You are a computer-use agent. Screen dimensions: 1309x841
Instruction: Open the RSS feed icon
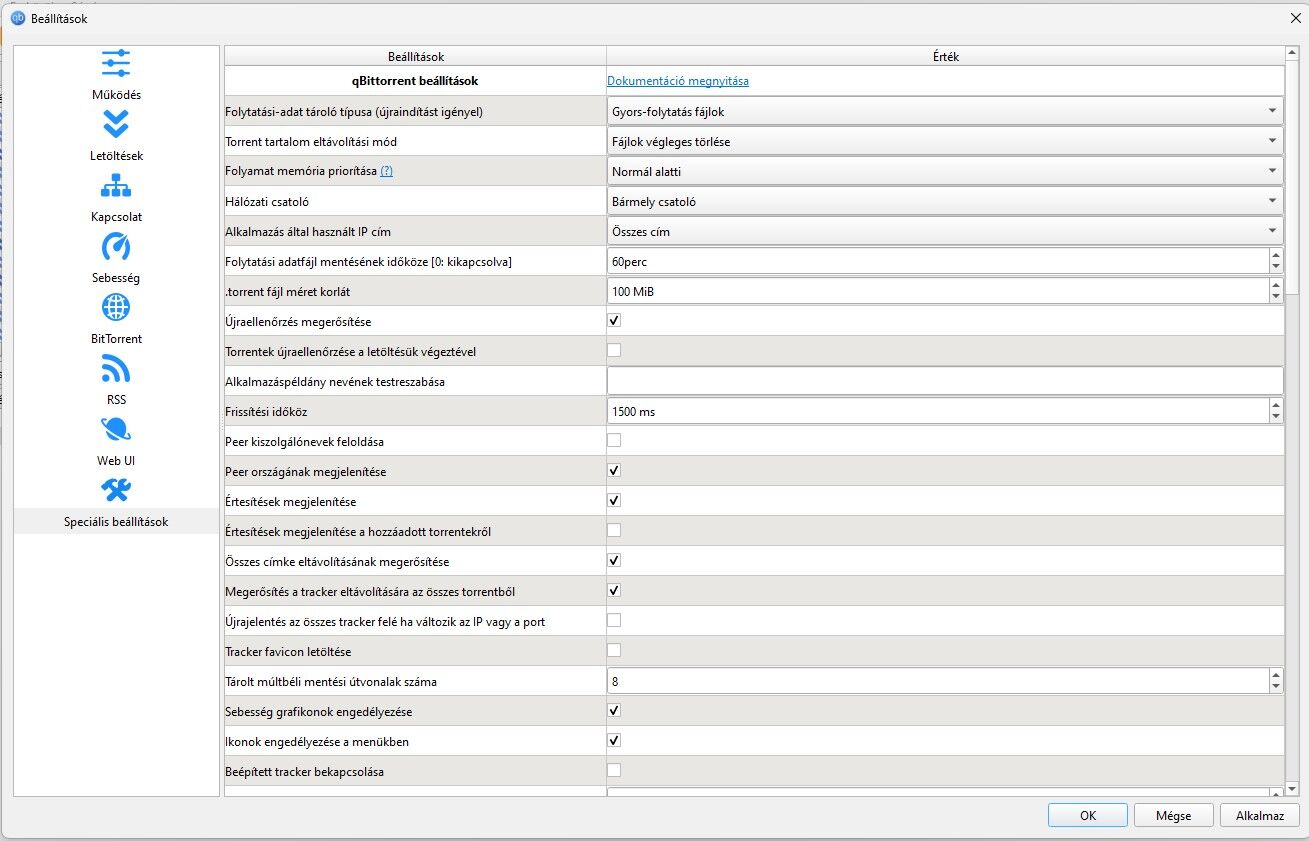116,369
